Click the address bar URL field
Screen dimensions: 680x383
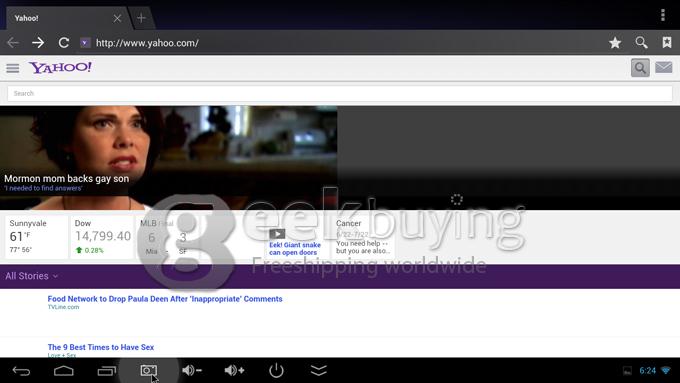147,43
